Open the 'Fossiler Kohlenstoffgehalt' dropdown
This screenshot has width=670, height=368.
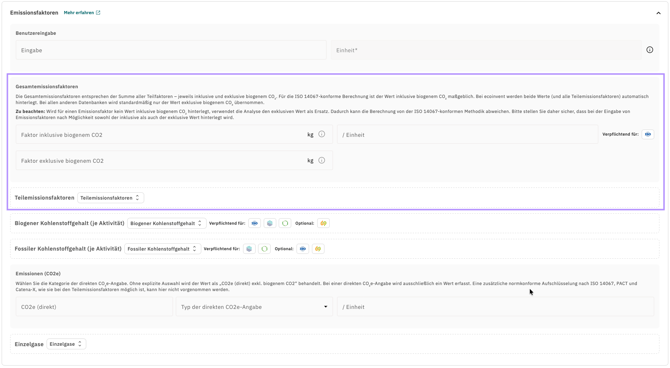(x=162, y=249)
